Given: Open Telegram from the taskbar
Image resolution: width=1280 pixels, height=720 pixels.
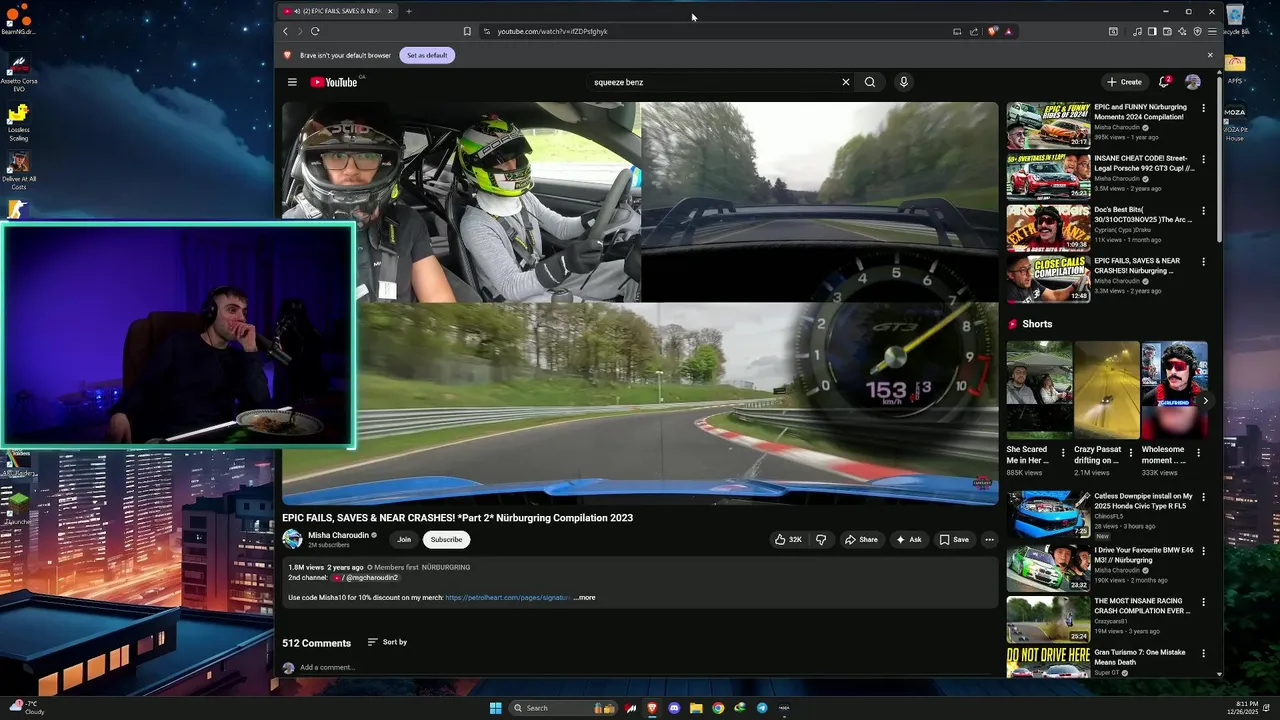Looking at the screenshot, I should [x=762, y=708].
